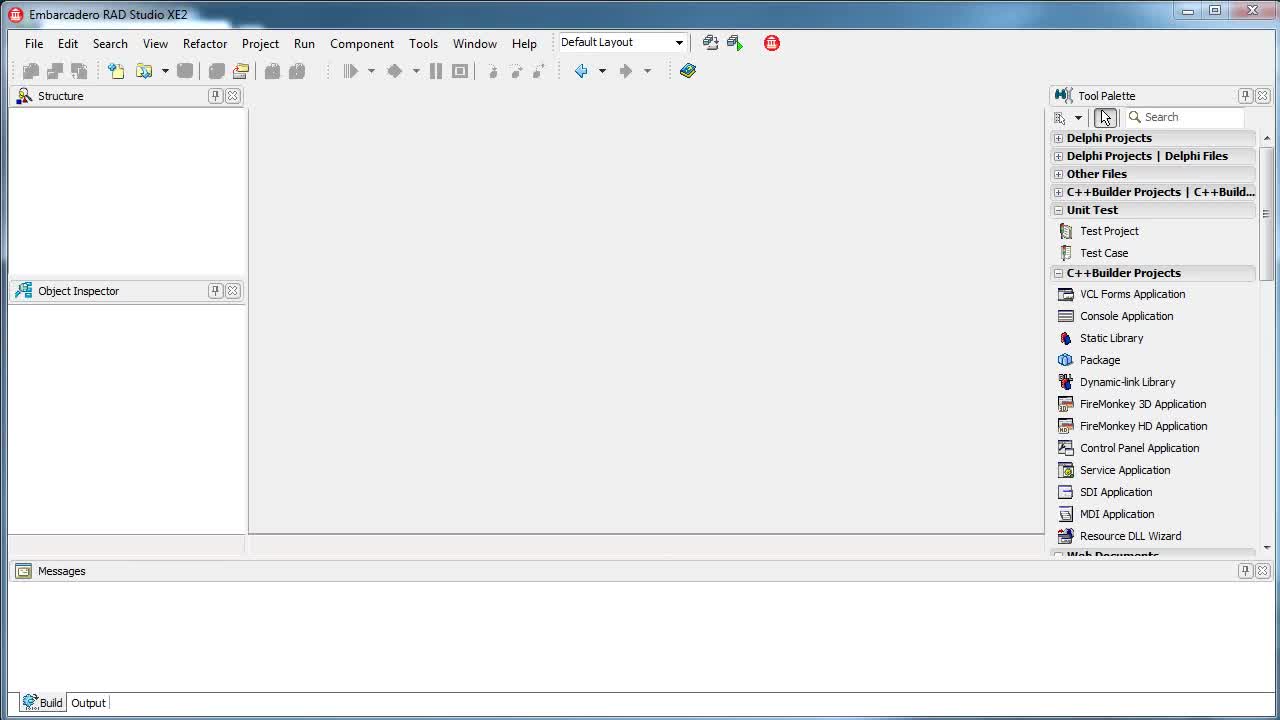Open the Default Layout combo box
1280x720 pixels.
(x=622, y=42)
